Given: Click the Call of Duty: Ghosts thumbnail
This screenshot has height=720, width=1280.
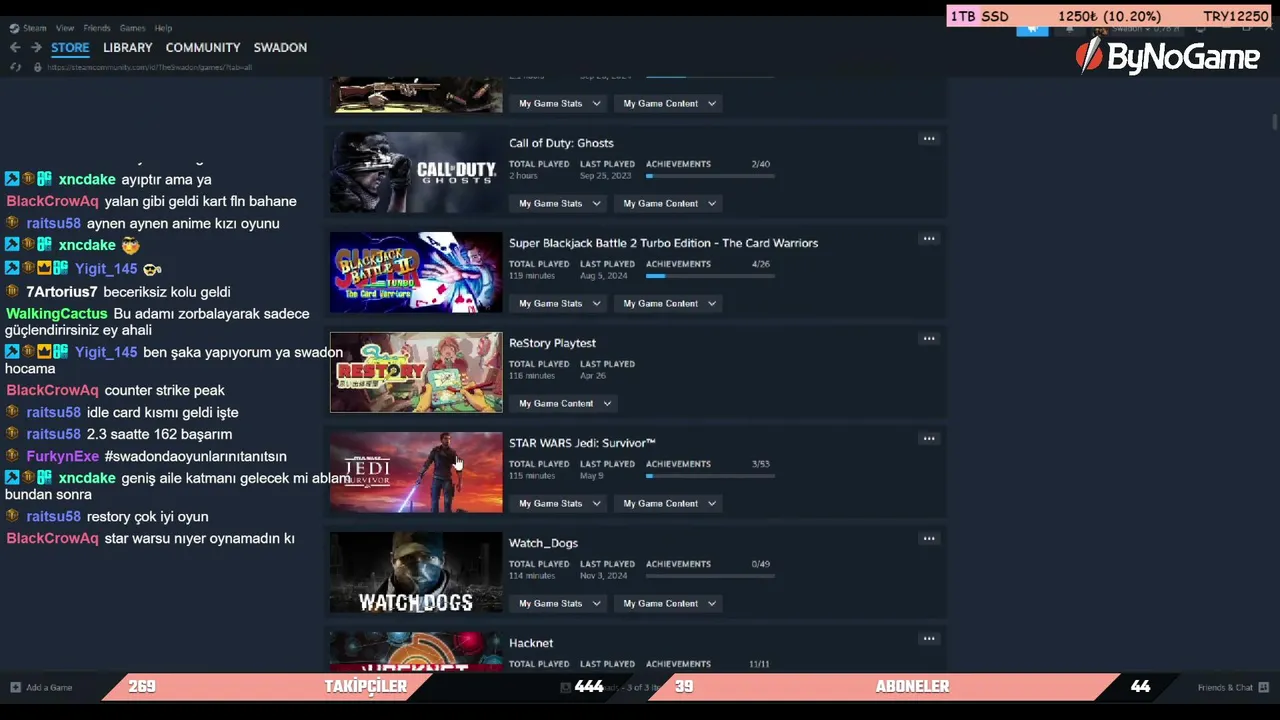Looking at the screenshot, I should point(416,172).
